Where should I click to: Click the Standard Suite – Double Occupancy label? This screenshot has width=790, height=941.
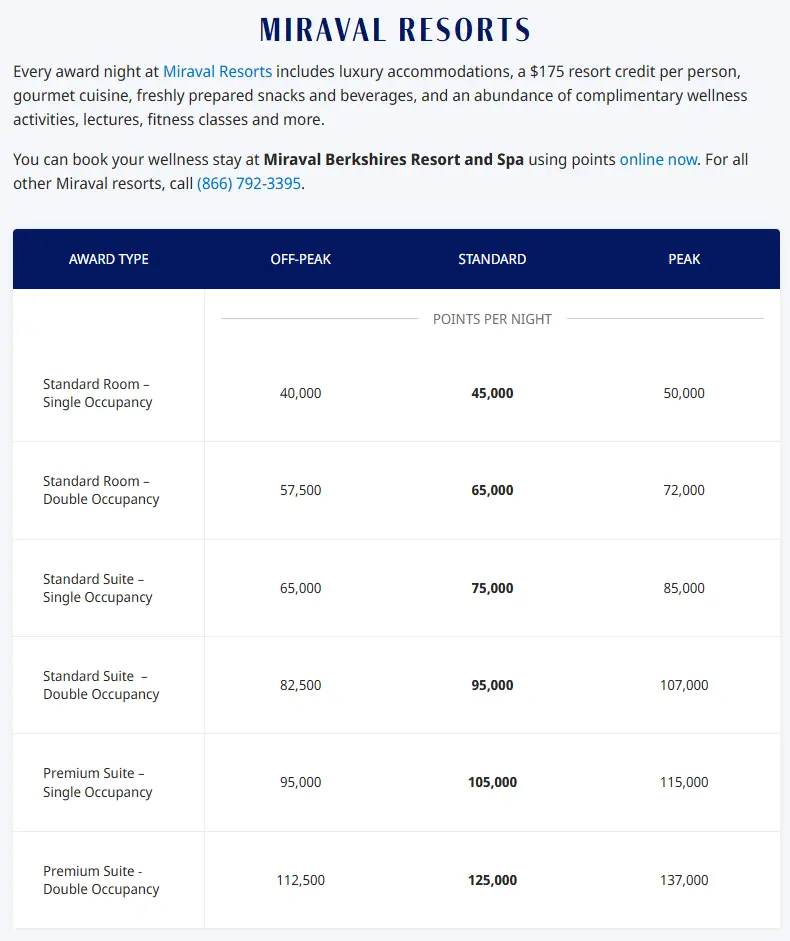[x=101, y=685]
